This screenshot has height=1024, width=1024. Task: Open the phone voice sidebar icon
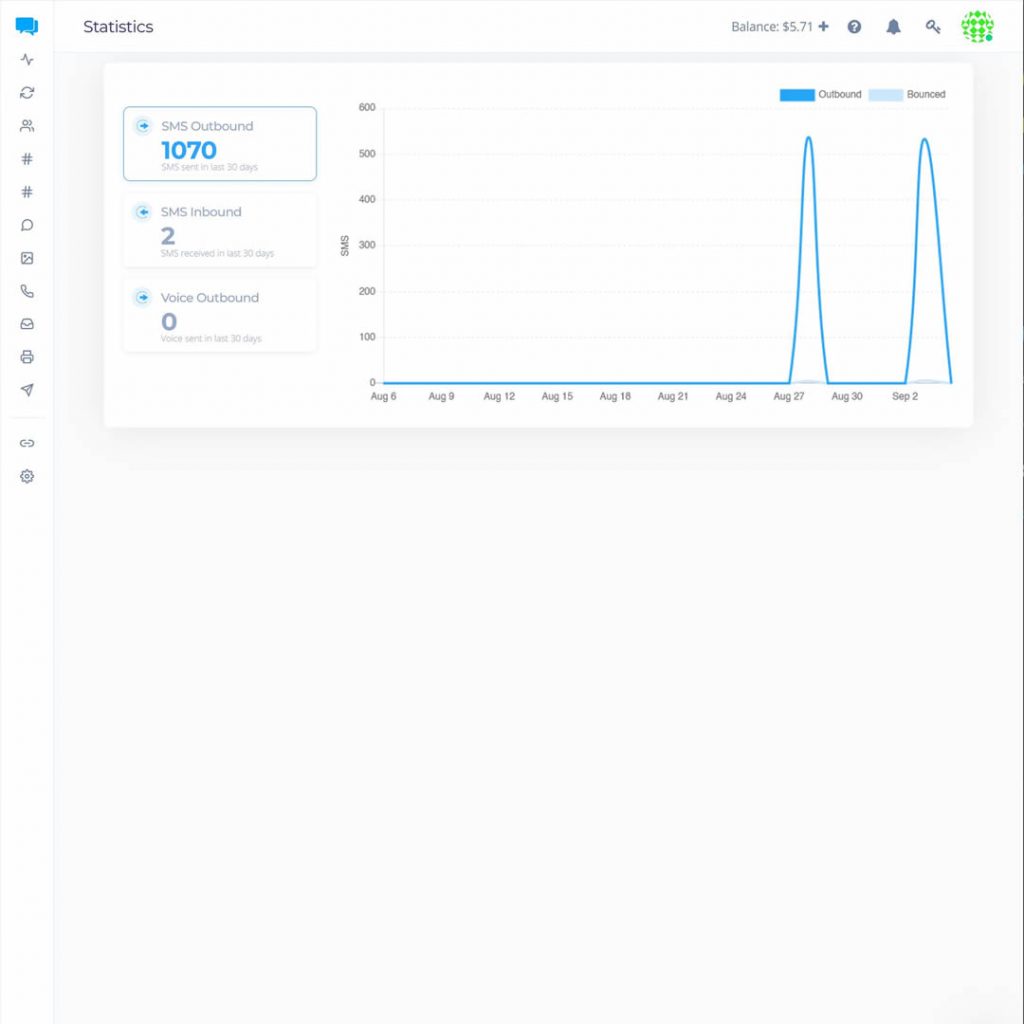click(x=27, y=291)
